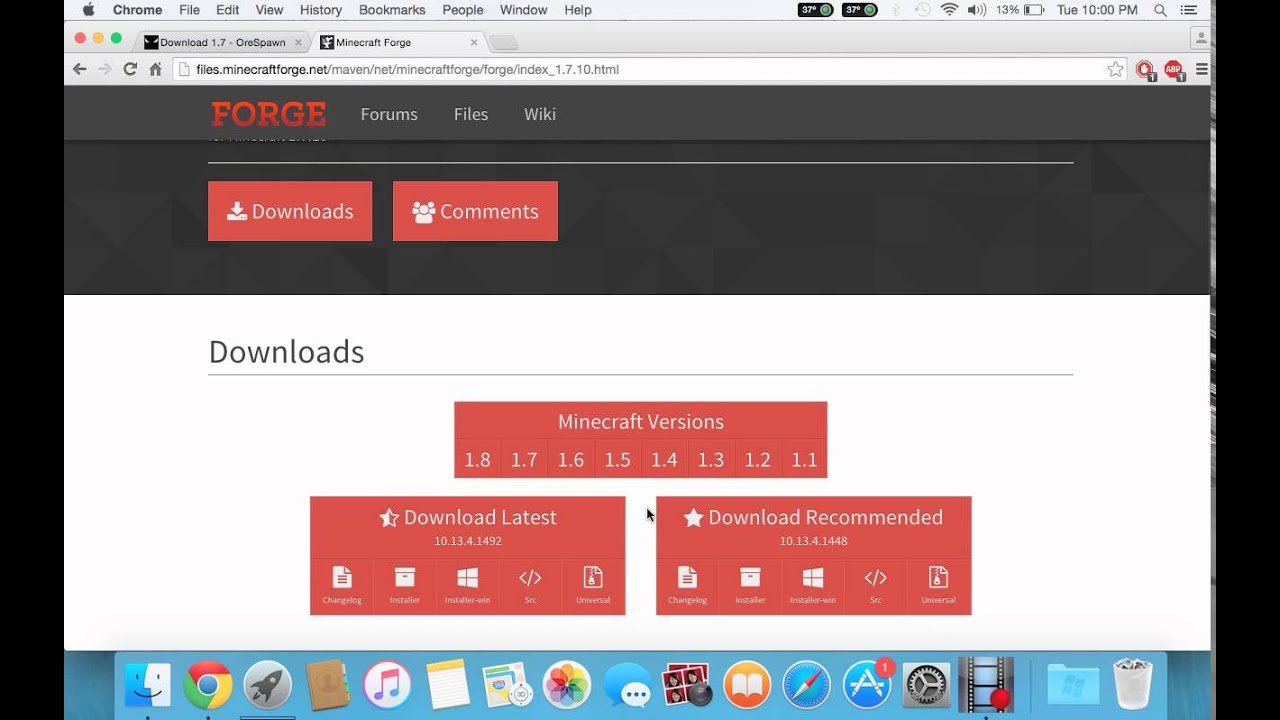Download Src under Download Recommended

point(875,586)
